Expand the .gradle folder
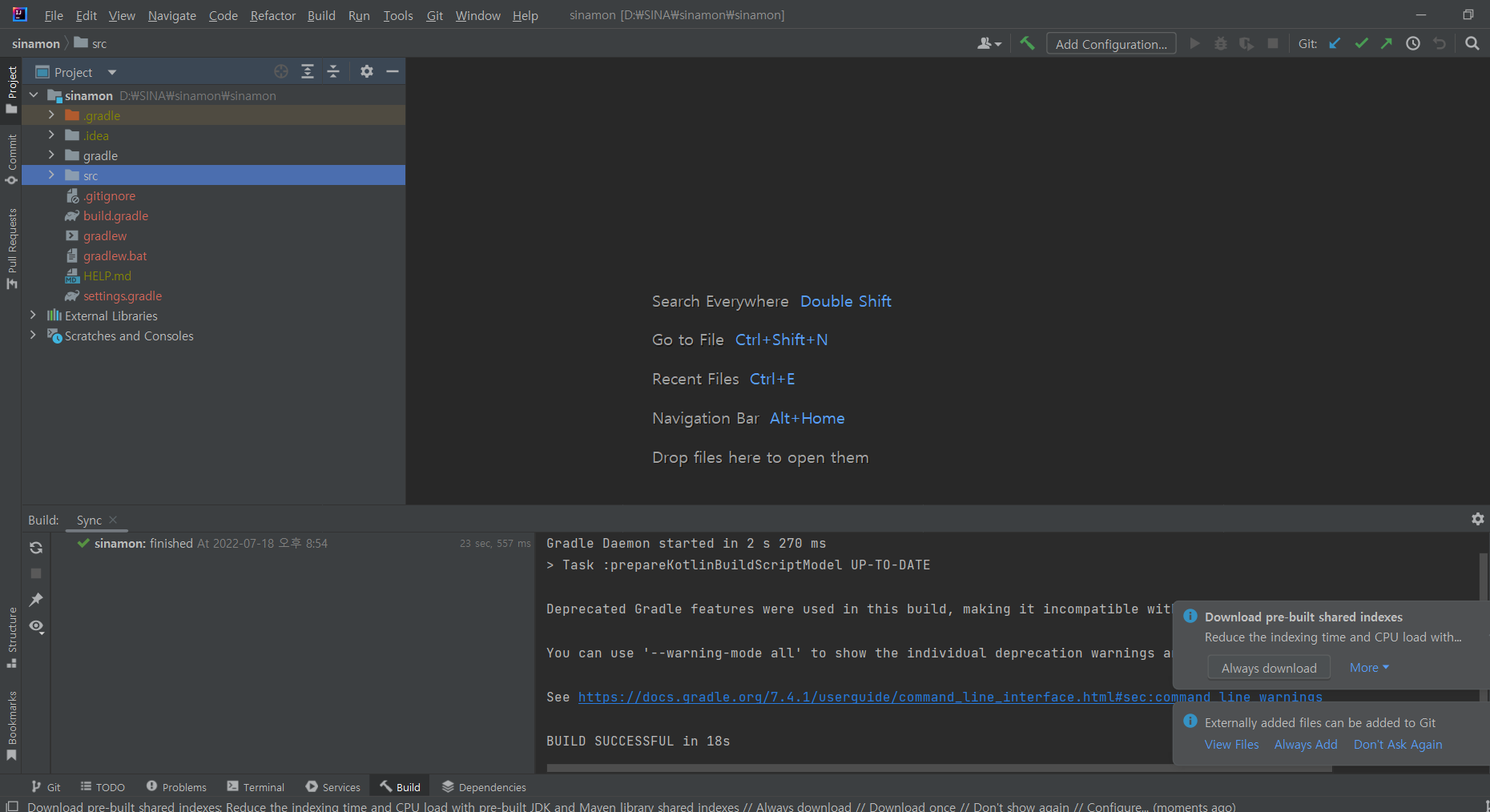 [51, 115]
